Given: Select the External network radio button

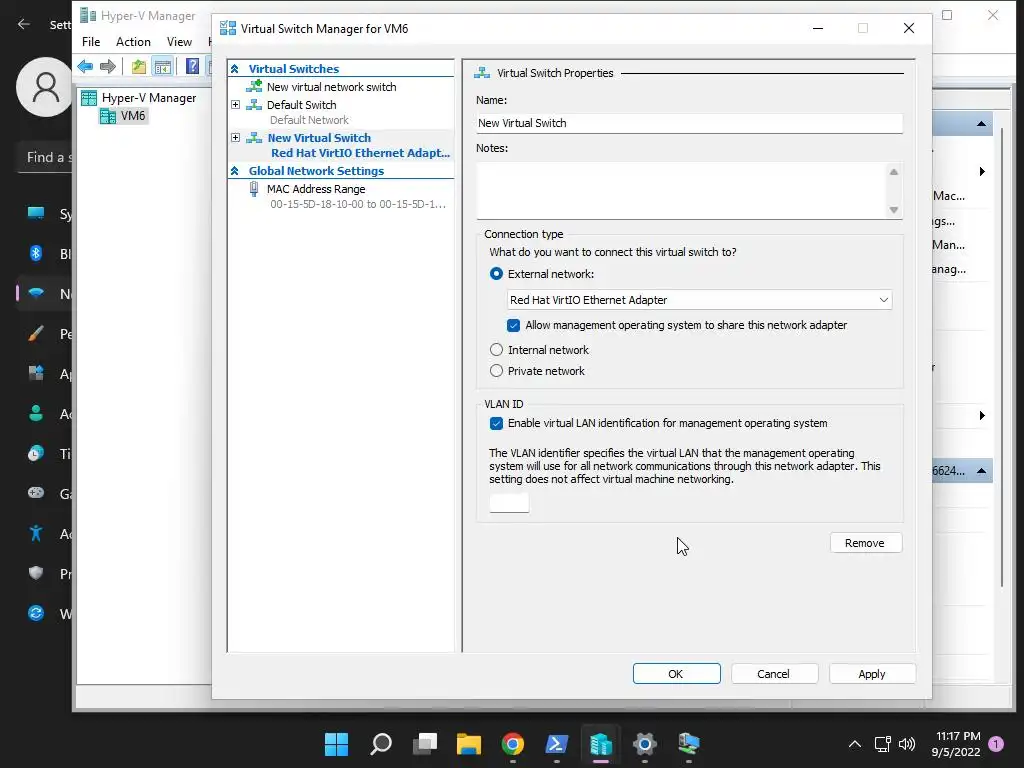Looking at the screenshot, I should click(496, 274).
